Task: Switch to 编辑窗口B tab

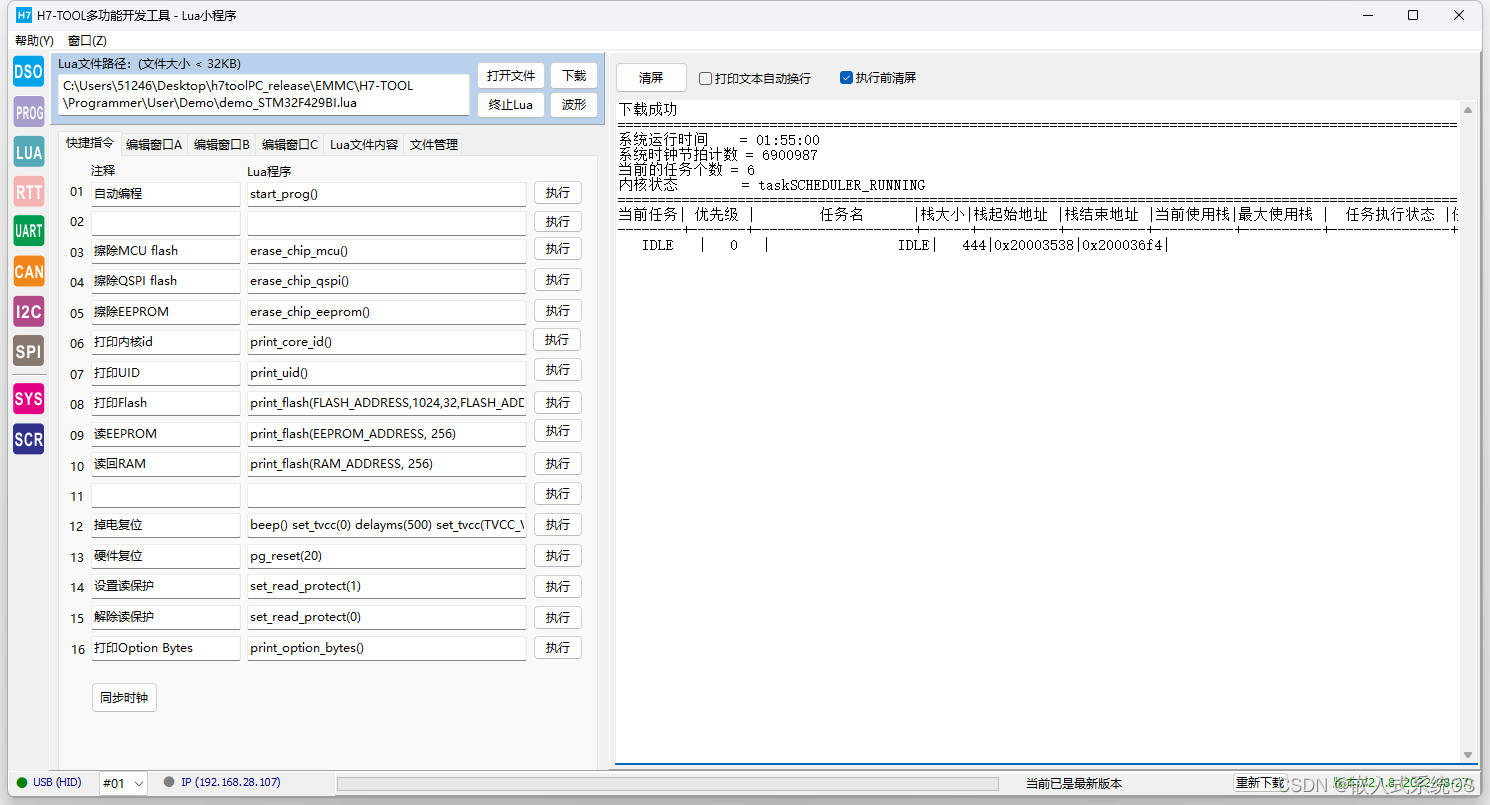Action: tap(222, 145)
